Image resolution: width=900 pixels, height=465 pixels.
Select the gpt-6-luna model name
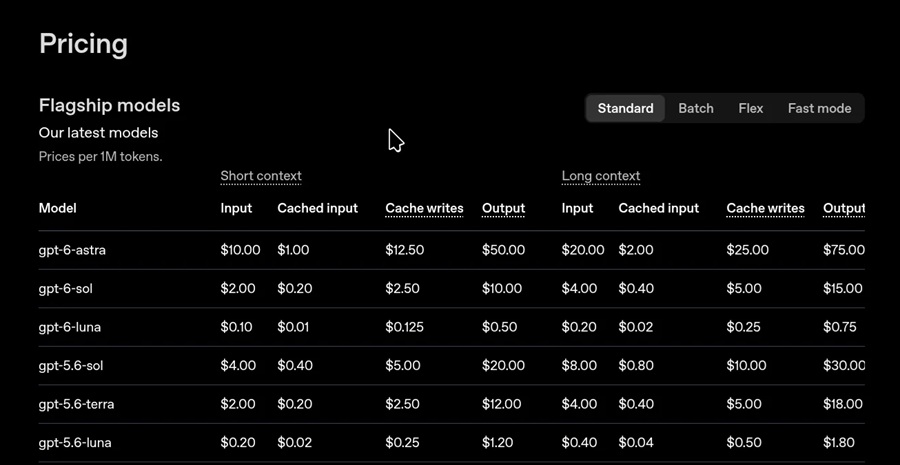69,327
